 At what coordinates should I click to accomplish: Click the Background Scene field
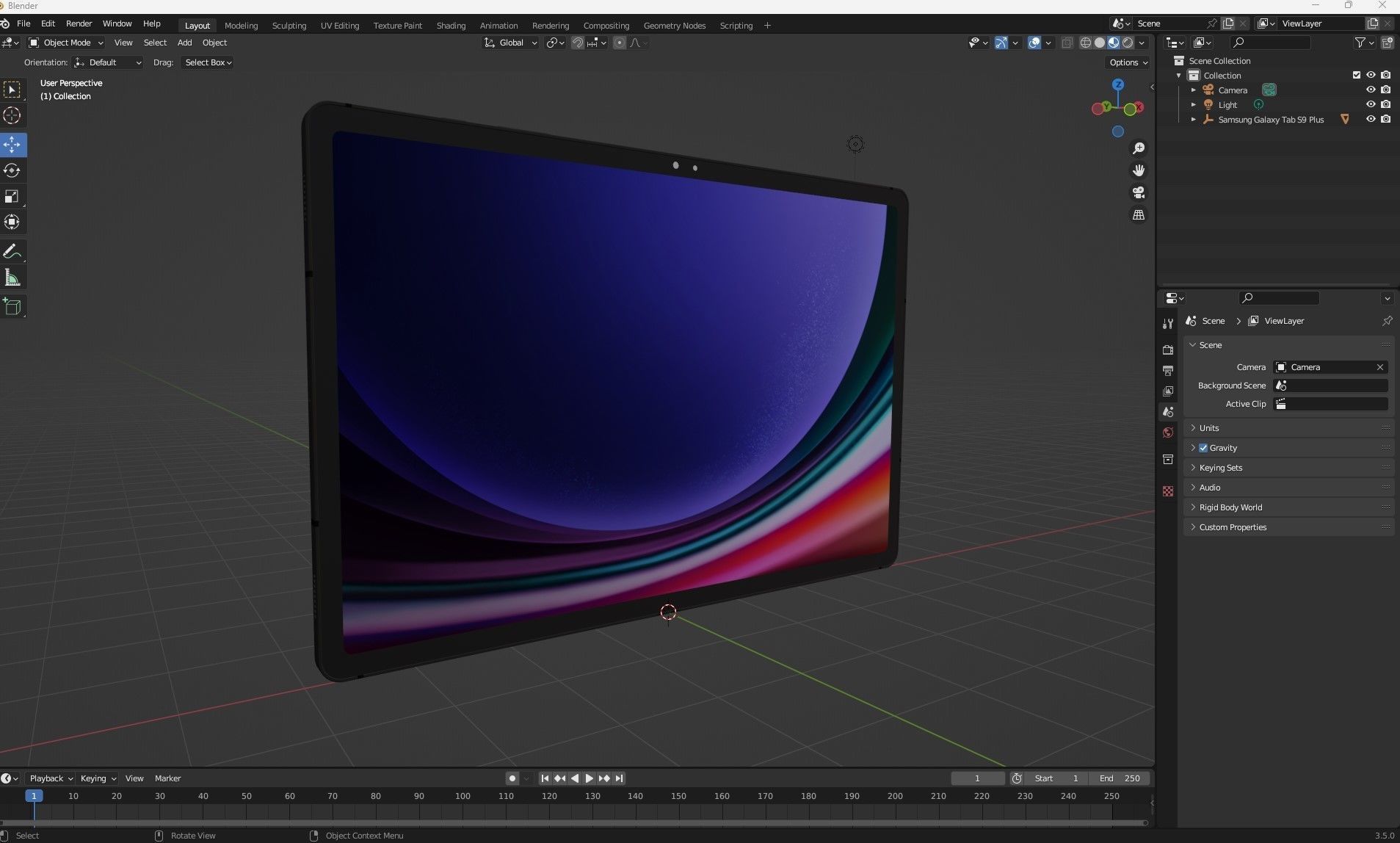[1330, 386]
